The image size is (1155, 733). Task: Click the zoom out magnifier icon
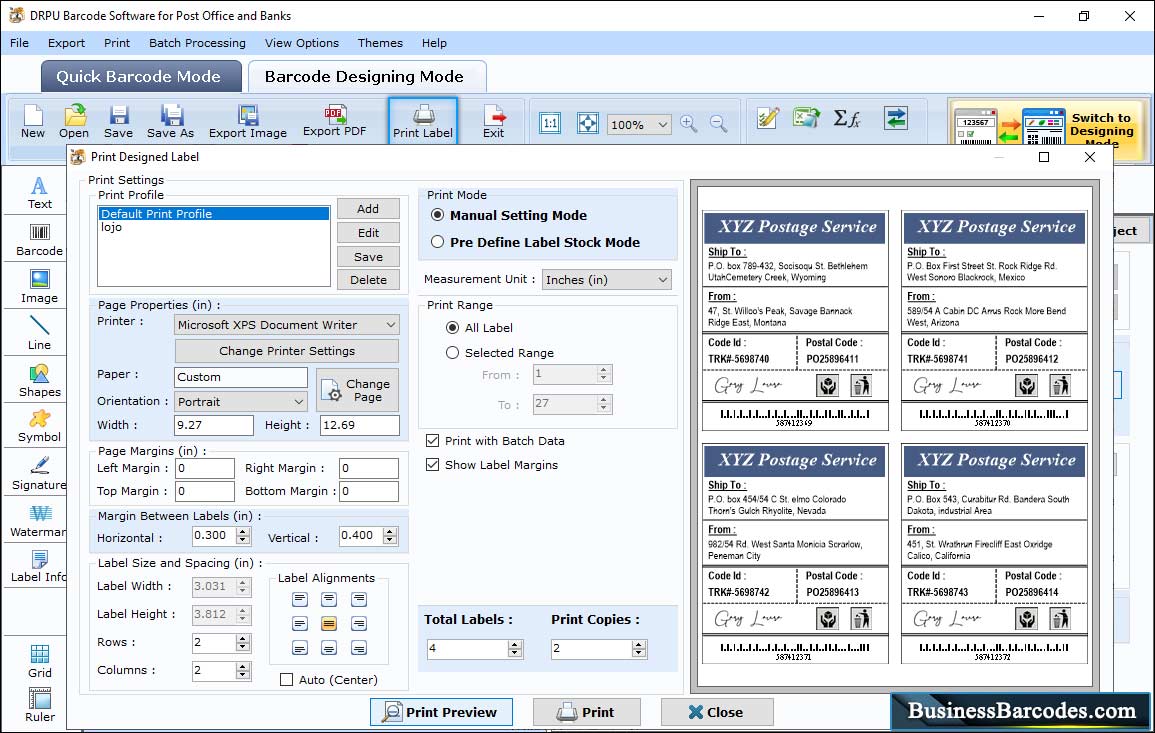718,123
